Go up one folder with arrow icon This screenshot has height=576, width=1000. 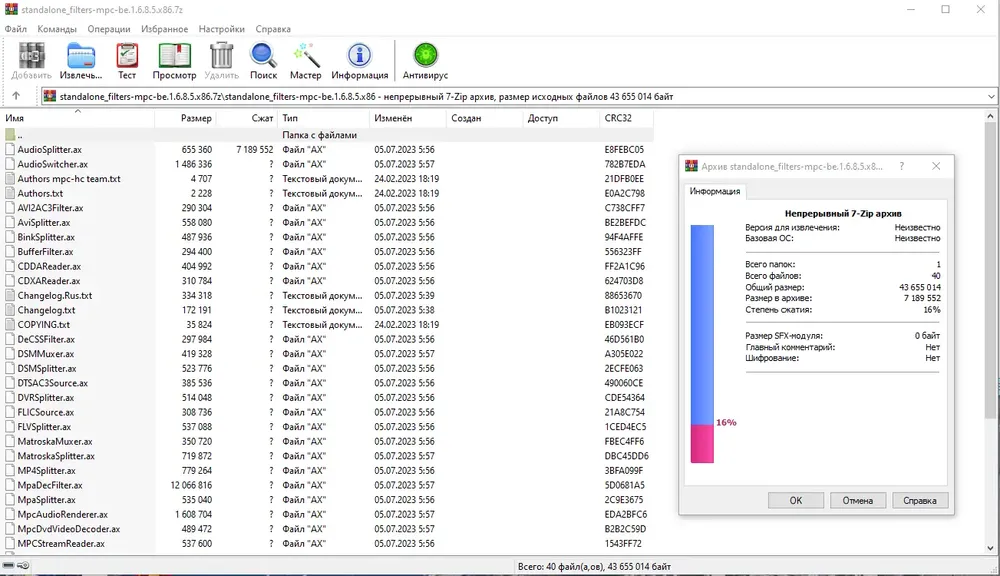pyautogui.click(x=16, y=96)
